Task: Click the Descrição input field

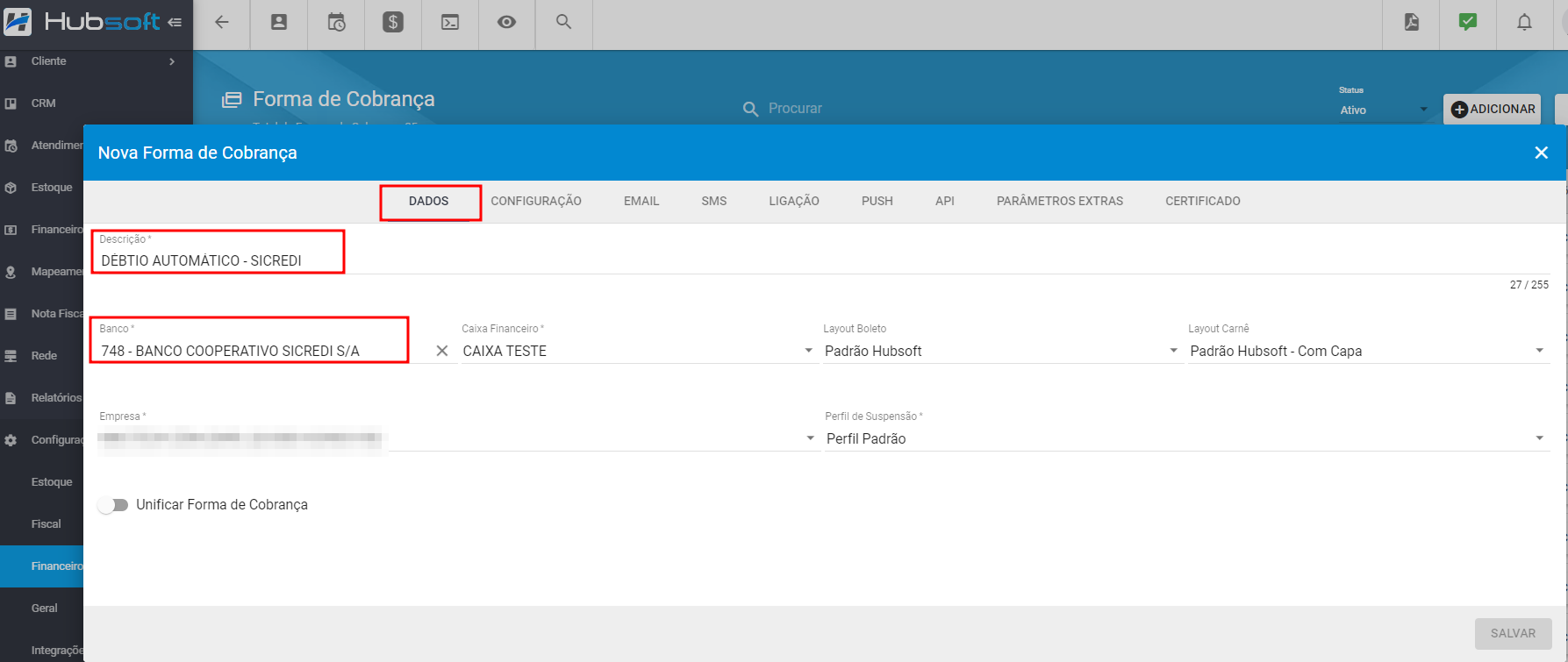Action: tap(823, 260)
